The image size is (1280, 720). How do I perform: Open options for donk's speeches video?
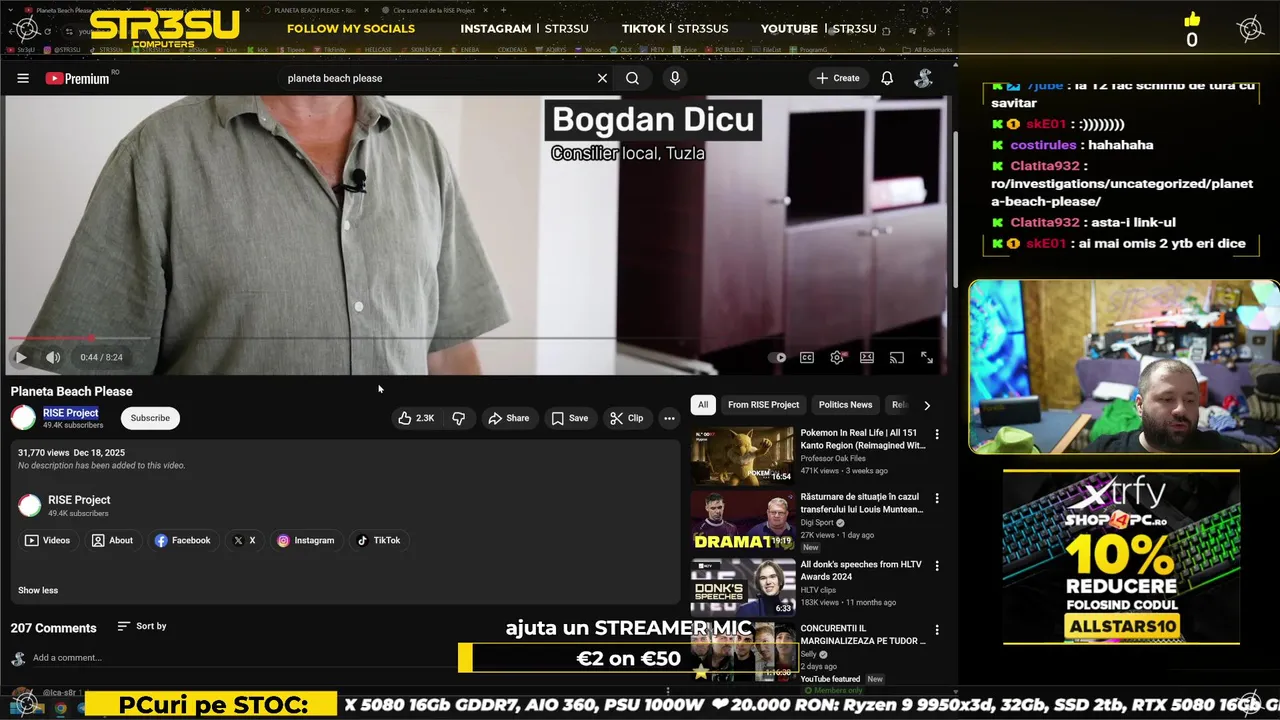pos(937,566)
